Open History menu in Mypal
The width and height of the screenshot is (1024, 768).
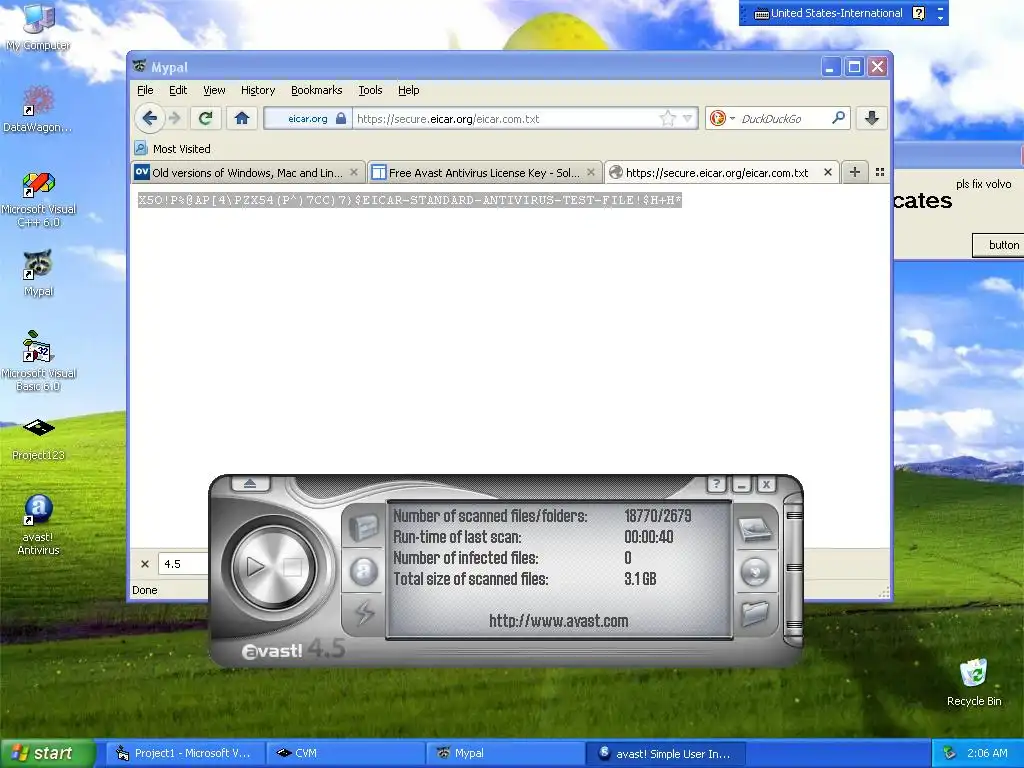click(x=258, y=90)
